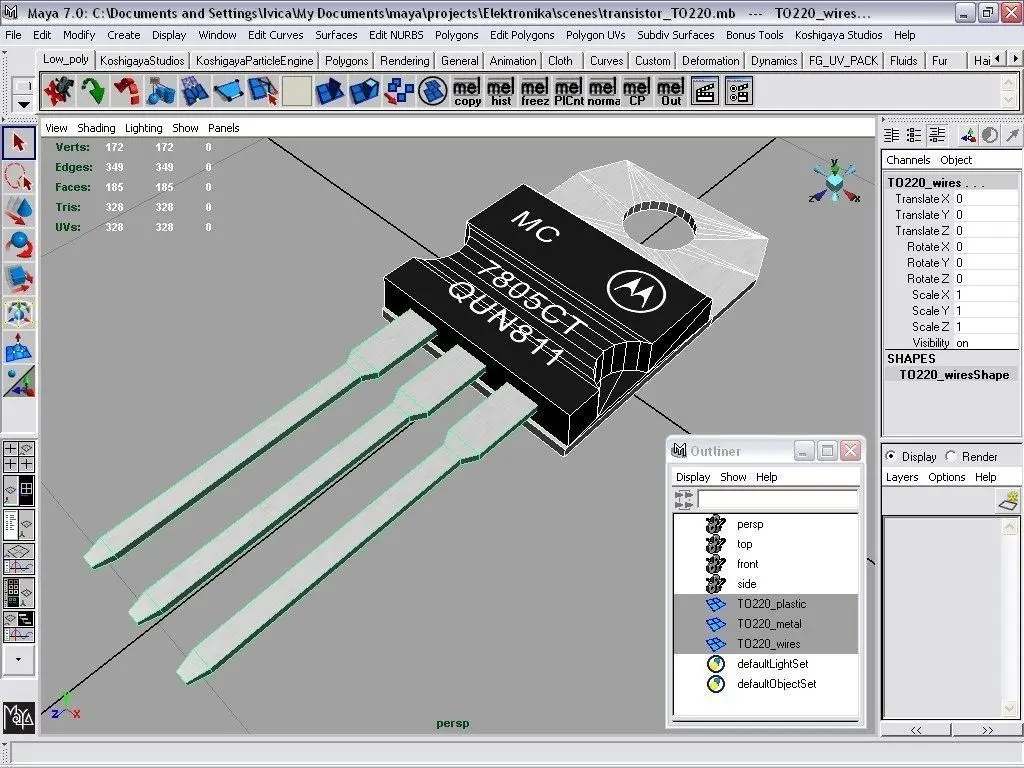
Task: Pick the Universal Manipulator tool
Action: coord(19,313)
